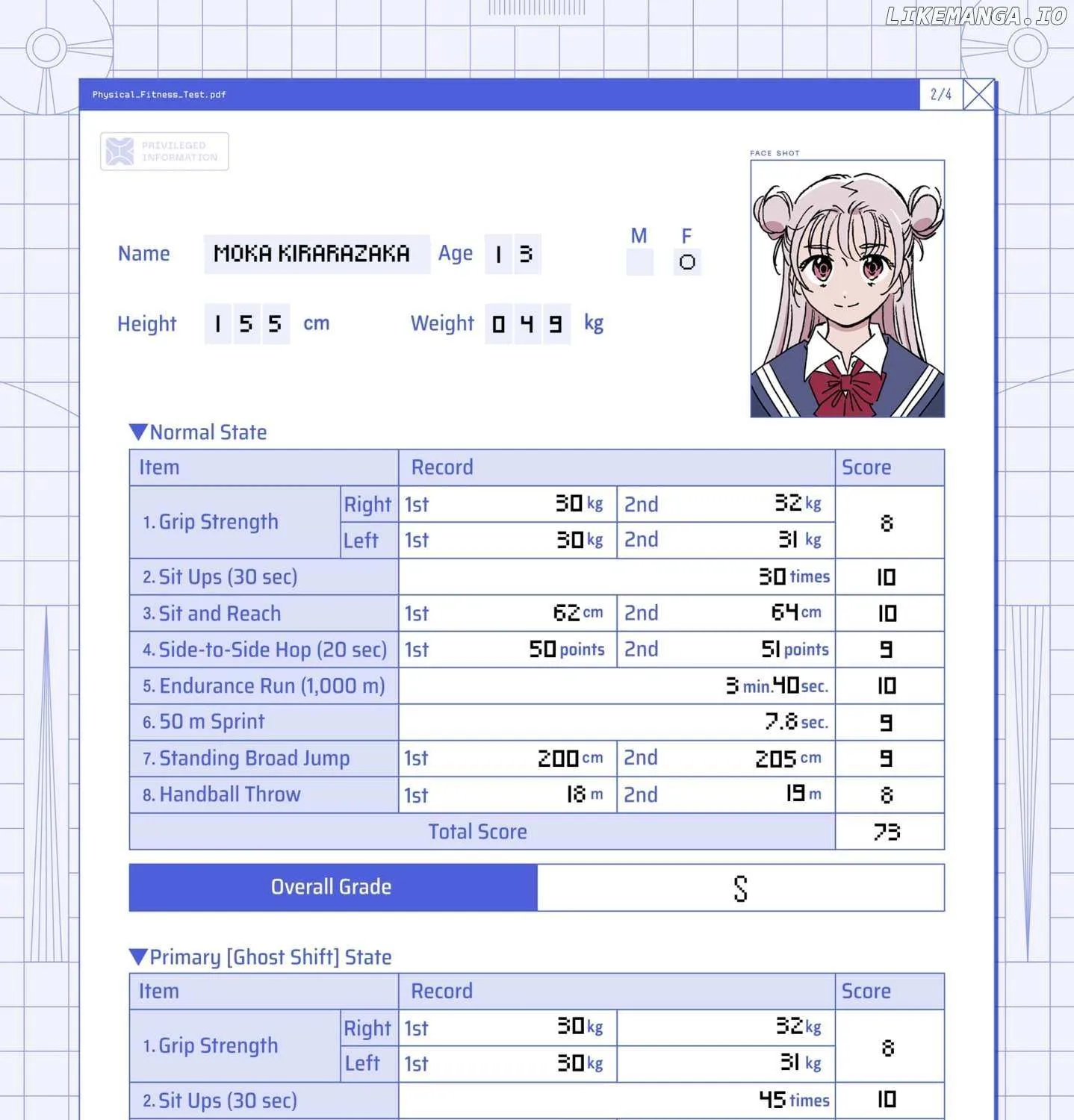Click the Weight digit box showing 0
This screenshot has height=1120, width=1074.
pos(498,324)
